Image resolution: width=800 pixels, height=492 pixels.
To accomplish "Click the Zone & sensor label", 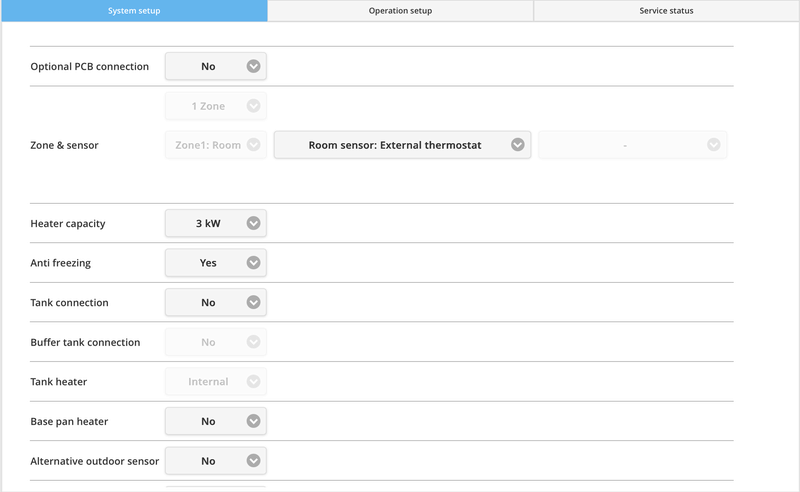I will point(64,145).
